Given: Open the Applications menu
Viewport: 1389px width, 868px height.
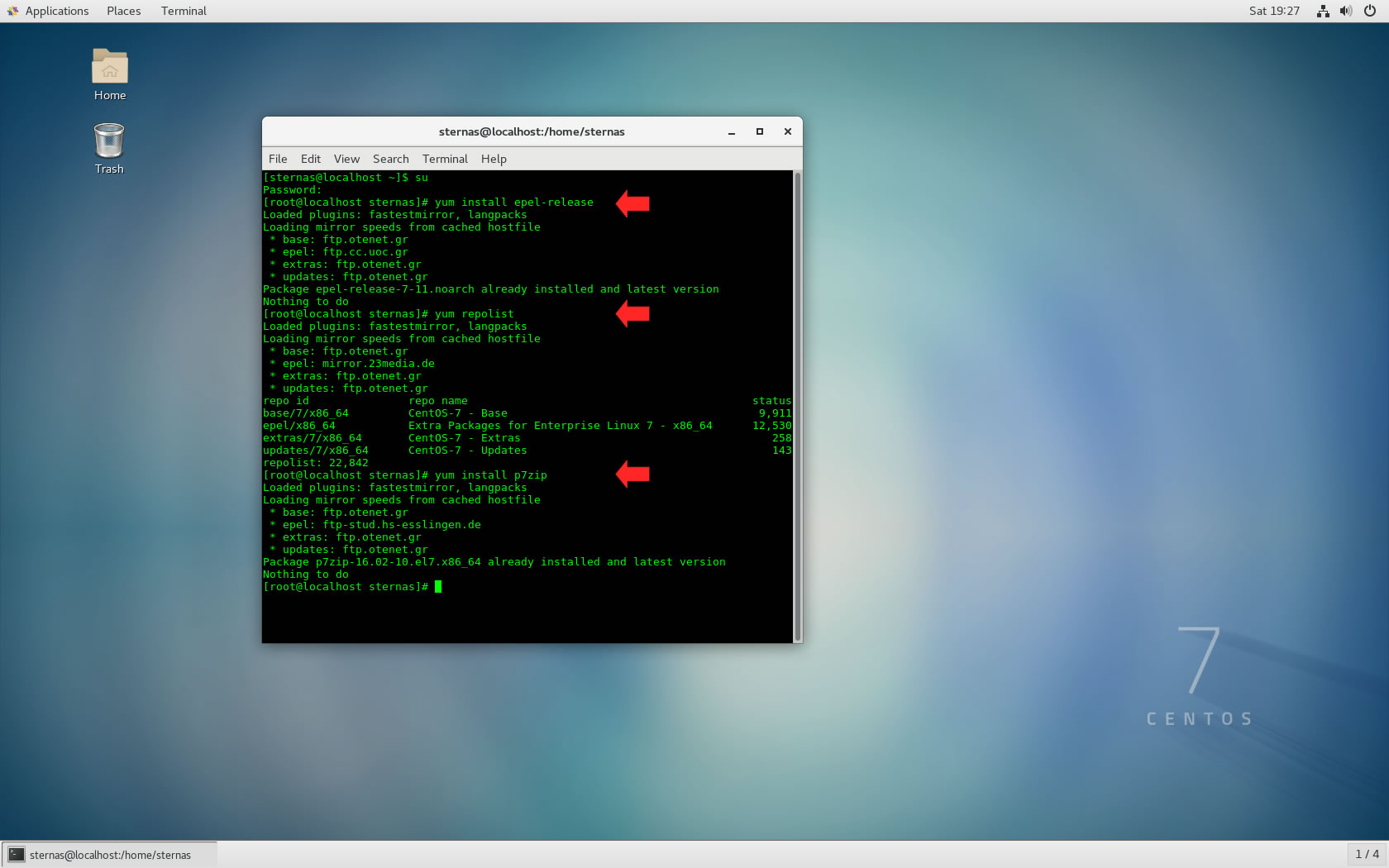Looking at the screenshot, I should pos(57,11).
